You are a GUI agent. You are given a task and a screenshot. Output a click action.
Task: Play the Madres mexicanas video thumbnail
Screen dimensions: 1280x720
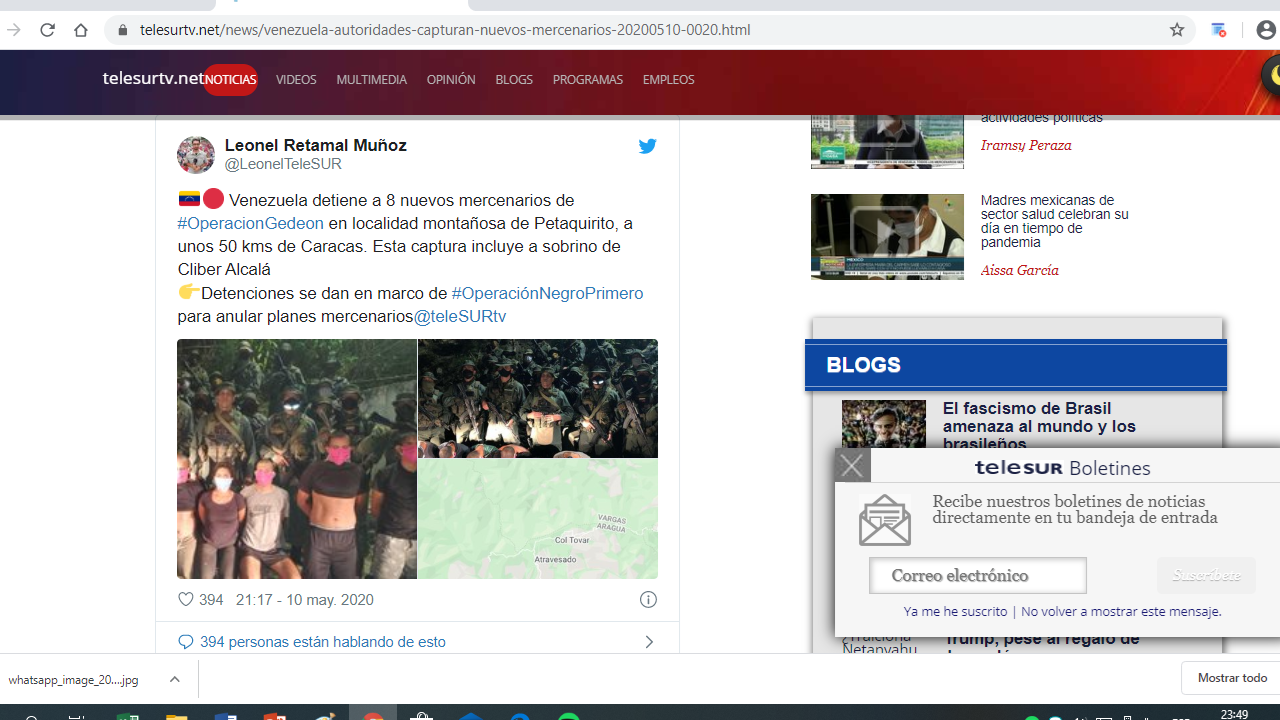click(887, 237)
